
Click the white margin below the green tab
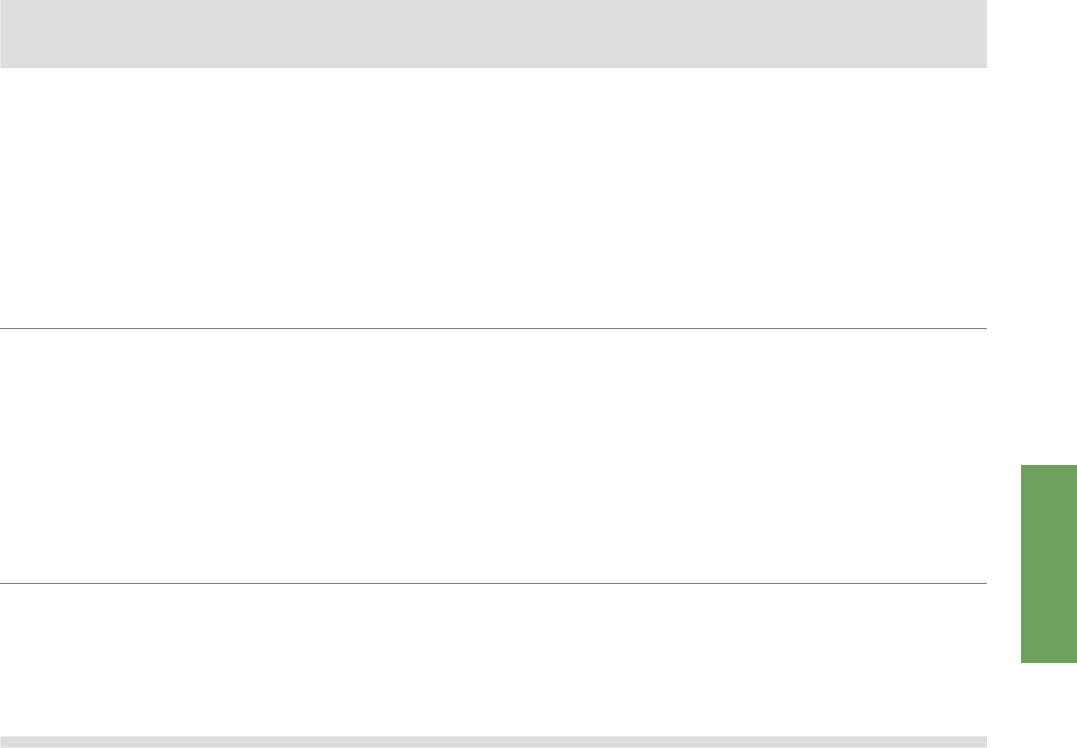click(x=1049, y=705)
